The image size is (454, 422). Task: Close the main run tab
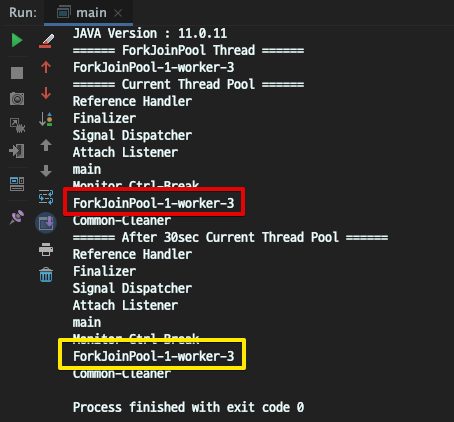click(118, 13)
